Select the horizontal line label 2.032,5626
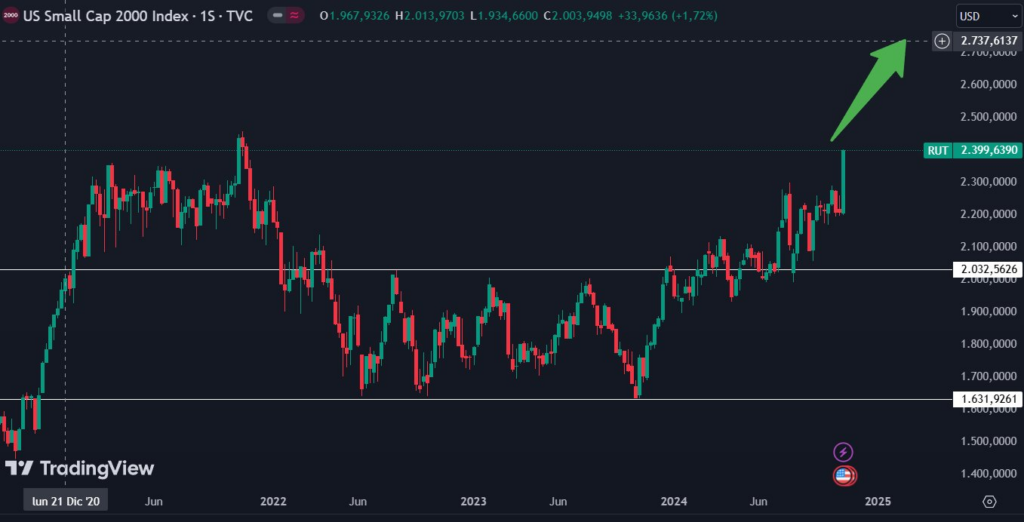 (x=988, y=269)
